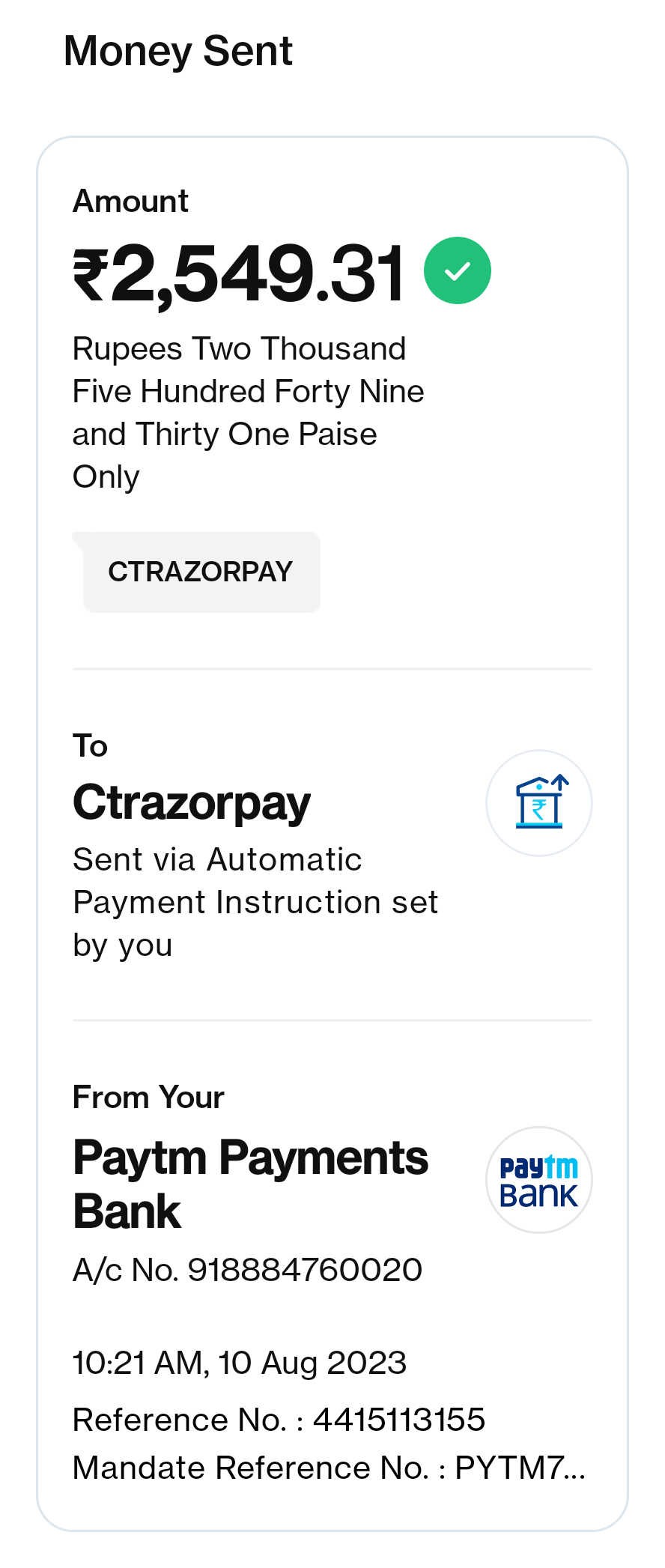Tap the bank transfer icon beside Ctrazorpay
The image size is (665, 1568).
[x=539, y=803]
